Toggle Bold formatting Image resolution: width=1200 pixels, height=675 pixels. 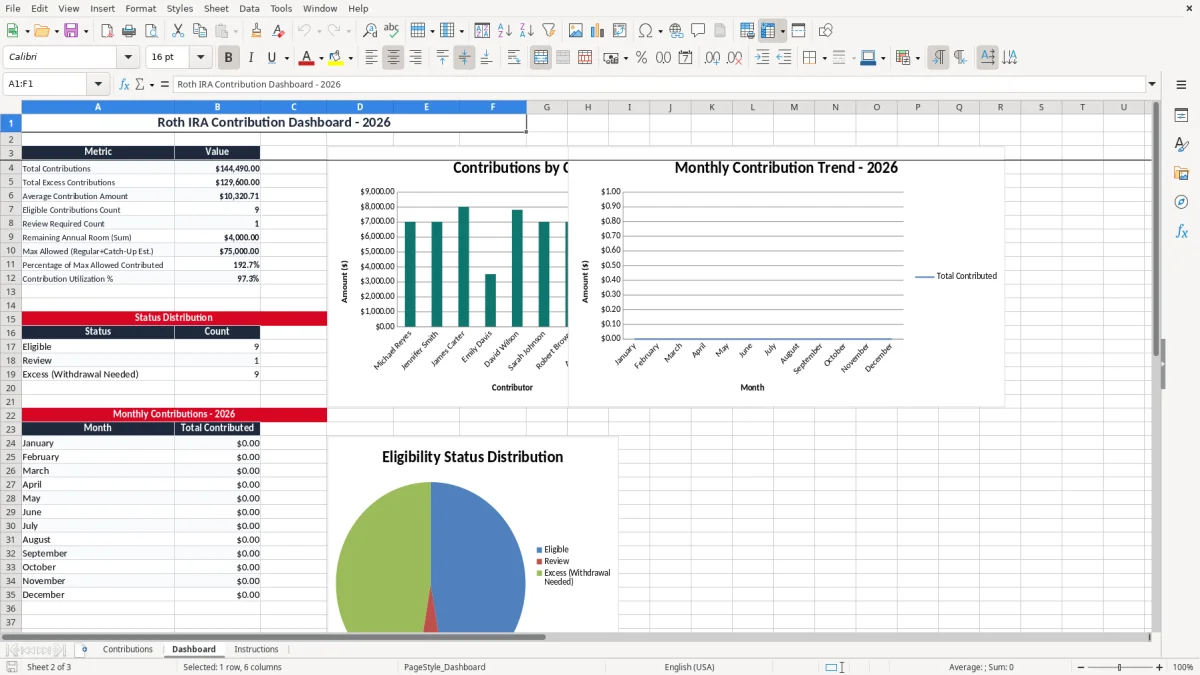click(x=229, y=58)
